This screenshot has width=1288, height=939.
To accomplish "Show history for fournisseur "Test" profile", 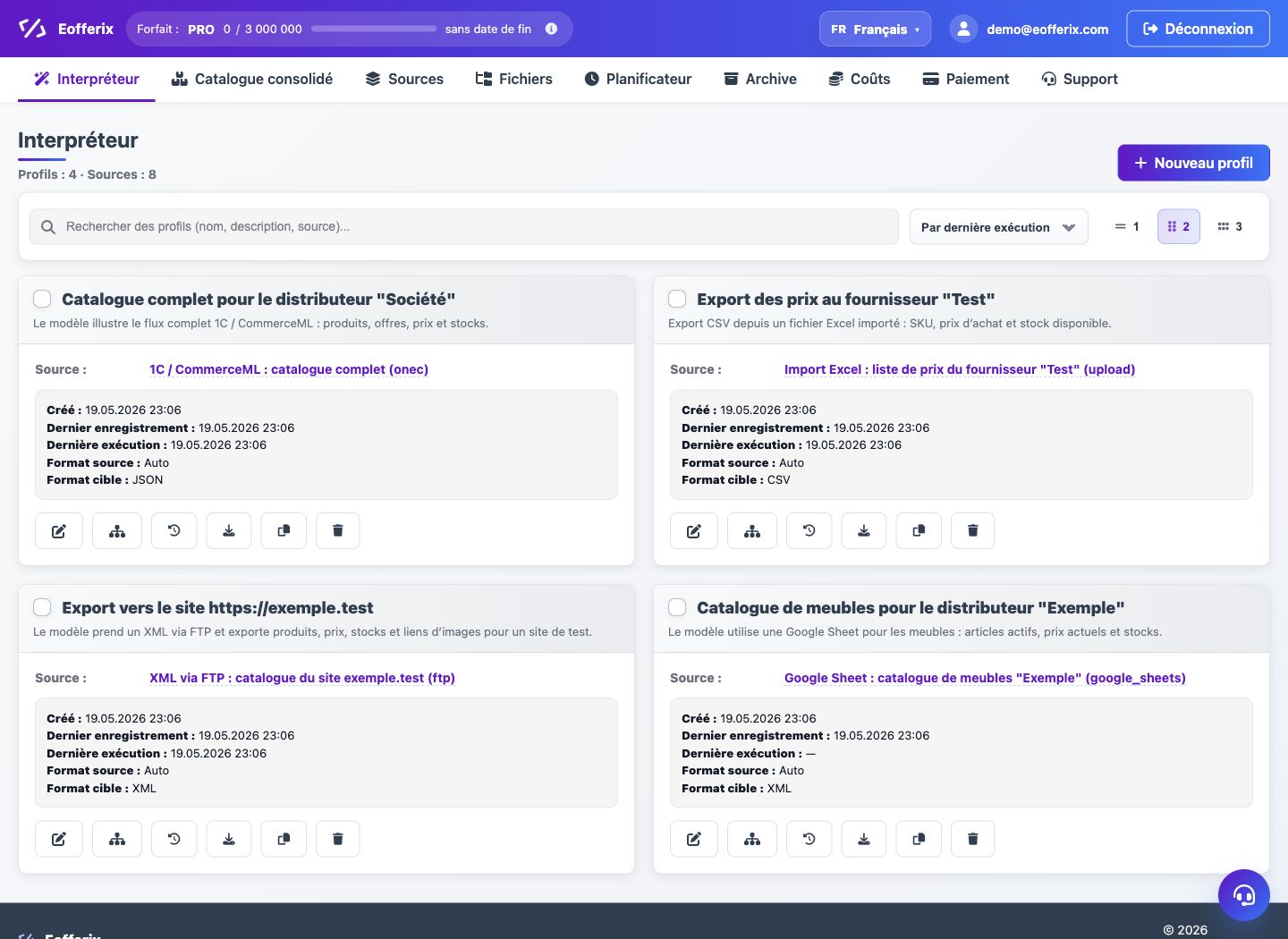I will point(809,530).
